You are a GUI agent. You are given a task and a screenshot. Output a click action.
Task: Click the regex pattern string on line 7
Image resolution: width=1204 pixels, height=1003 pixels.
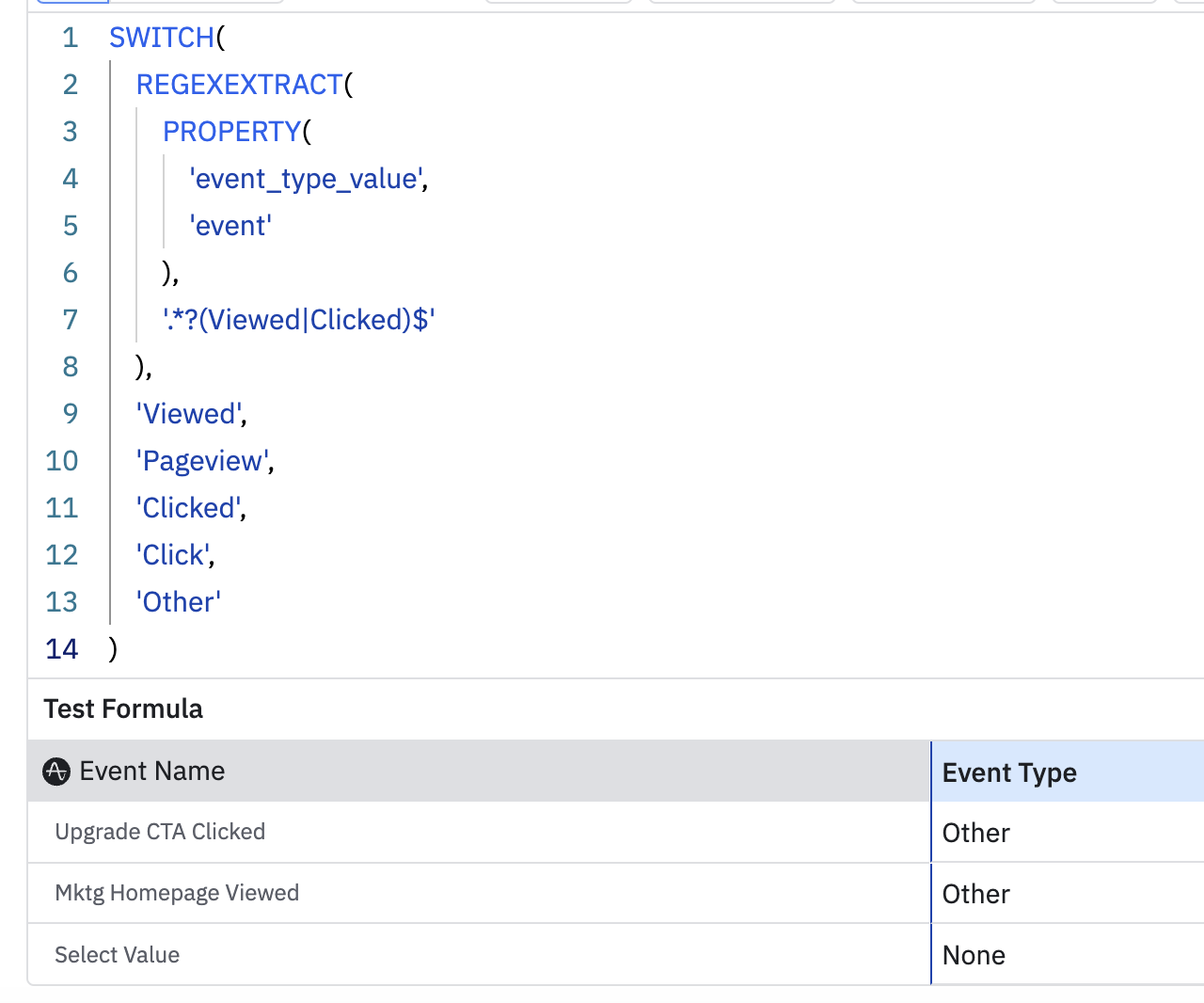tap(299, 320)
